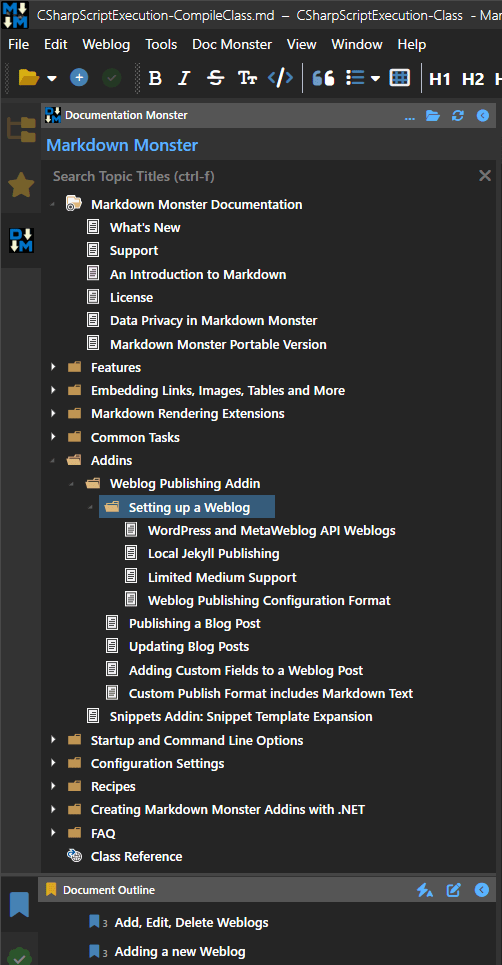Expand the Features folder
Viewport: 502px width, 965px height.
pyautogui.click(x=53, y=367)
